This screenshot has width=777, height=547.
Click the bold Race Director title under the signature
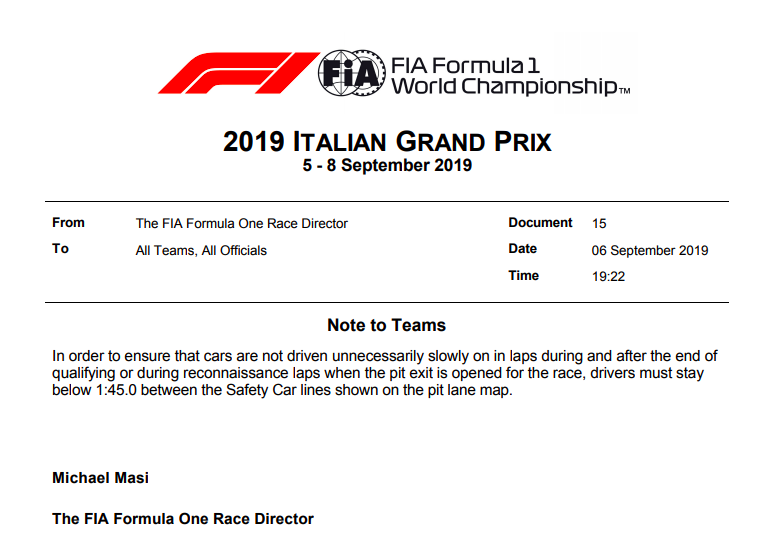(x=183, y=519)
